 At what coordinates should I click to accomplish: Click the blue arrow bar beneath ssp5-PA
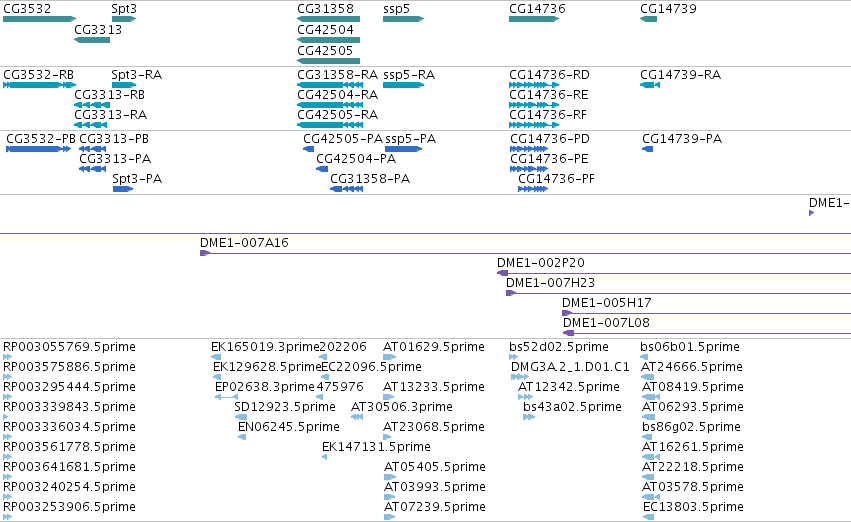403,149
